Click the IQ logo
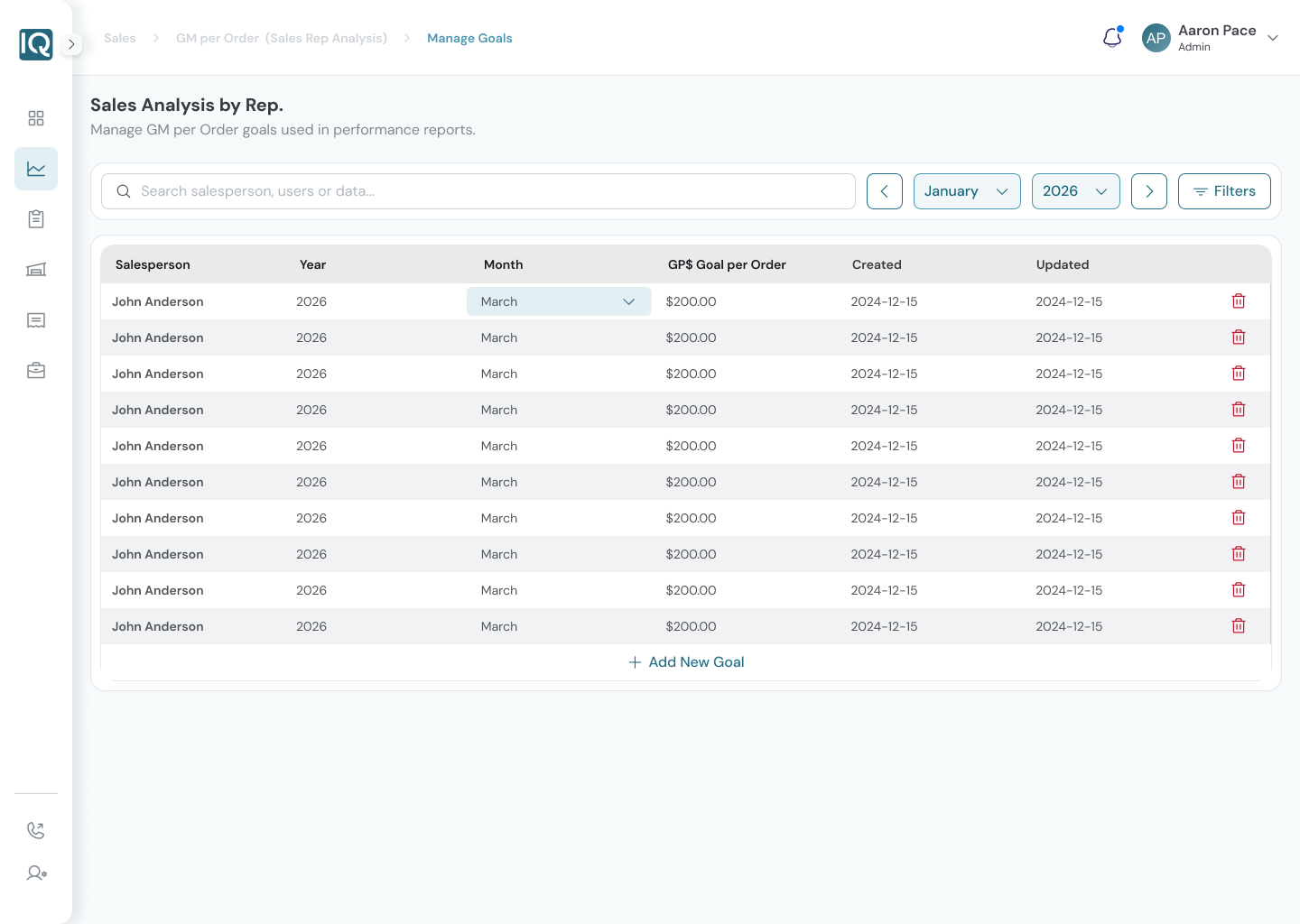 [x=36, y=44]
